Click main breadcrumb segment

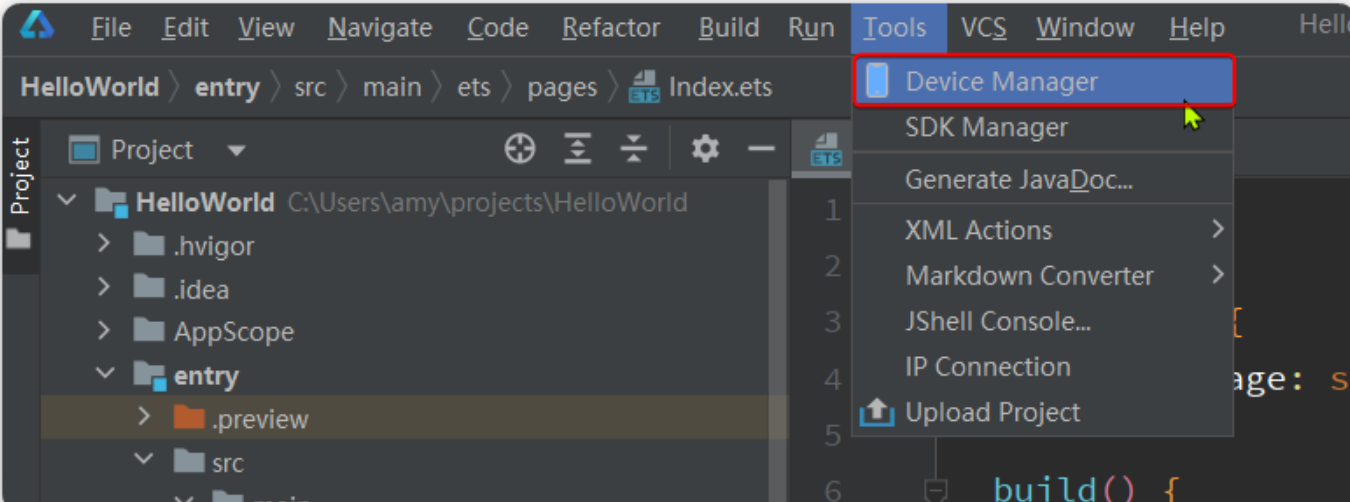point(392,87)
